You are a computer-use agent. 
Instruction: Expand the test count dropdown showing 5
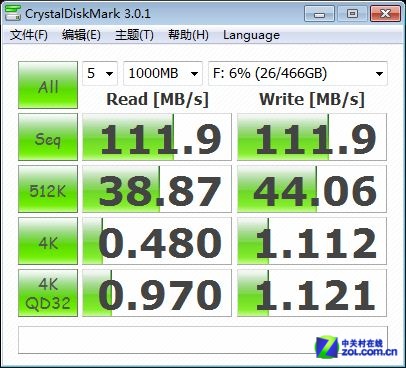click(100, 73)
